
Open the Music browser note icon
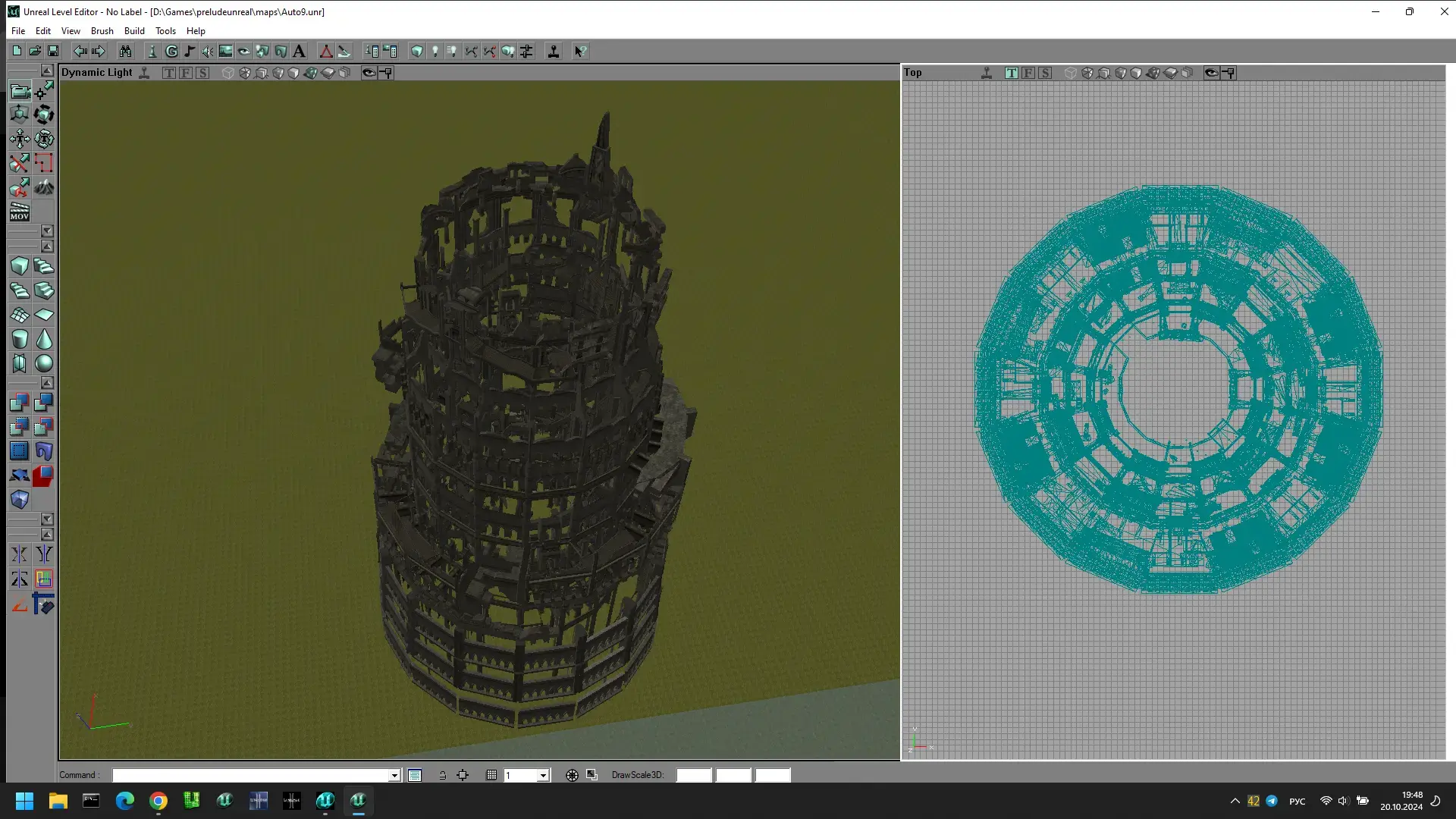(x=190, y=51)
